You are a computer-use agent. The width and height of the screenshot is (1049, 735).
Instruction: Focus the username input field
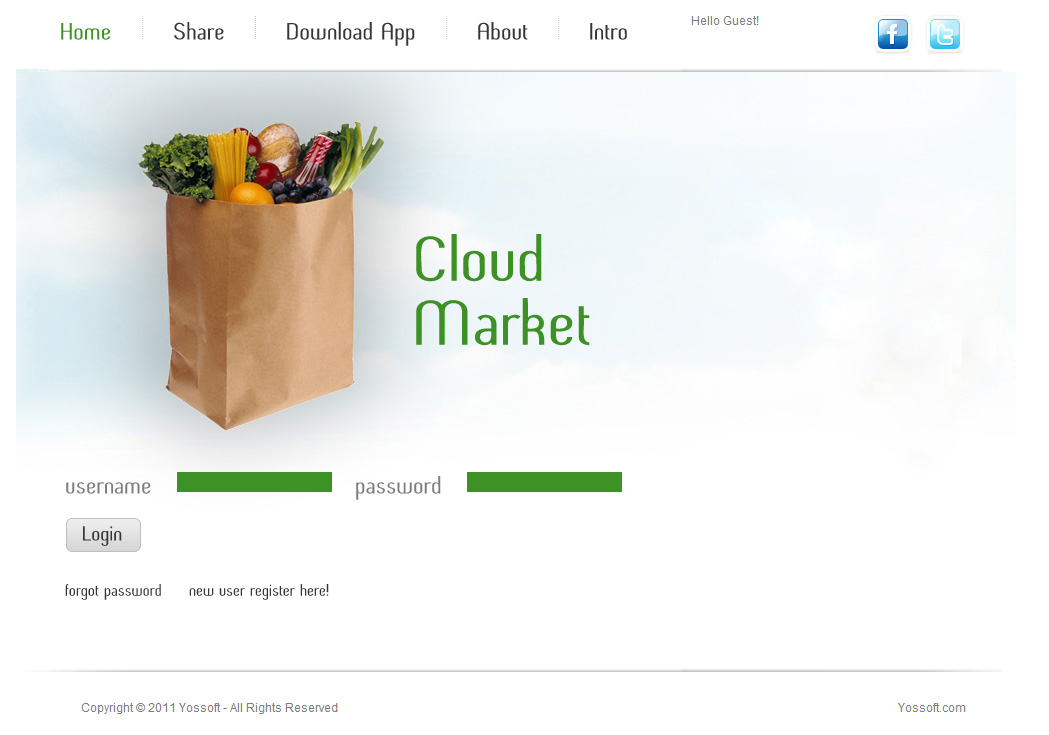coord(254,482)
